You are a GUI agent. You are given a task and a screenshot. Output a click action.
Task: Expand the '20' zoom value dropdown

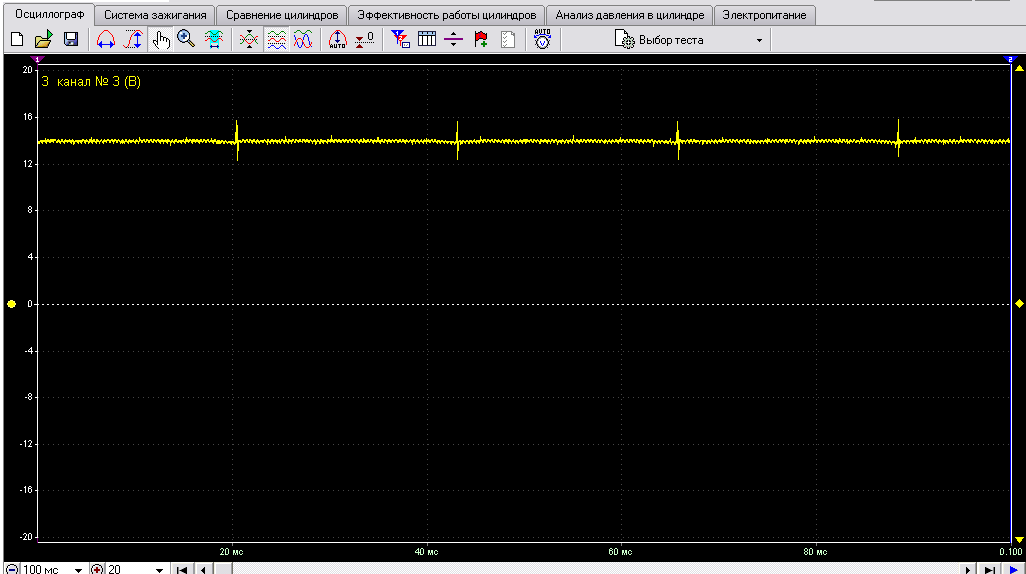pos(159,569)
